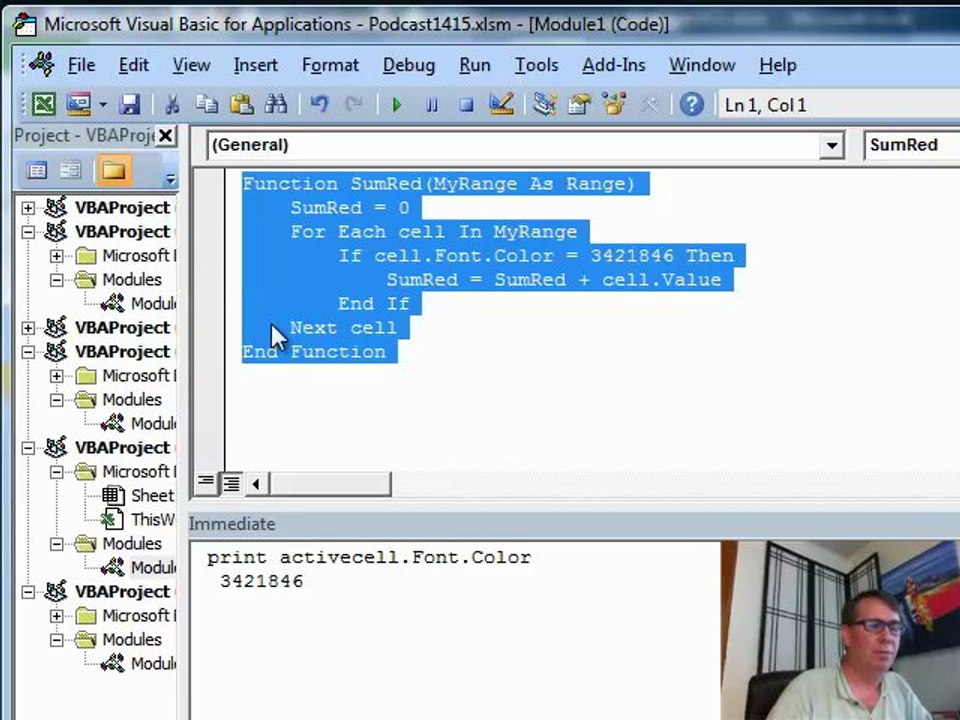Open the Object Browser toolbar icon

pyautogui.click(x=614, y=104)
